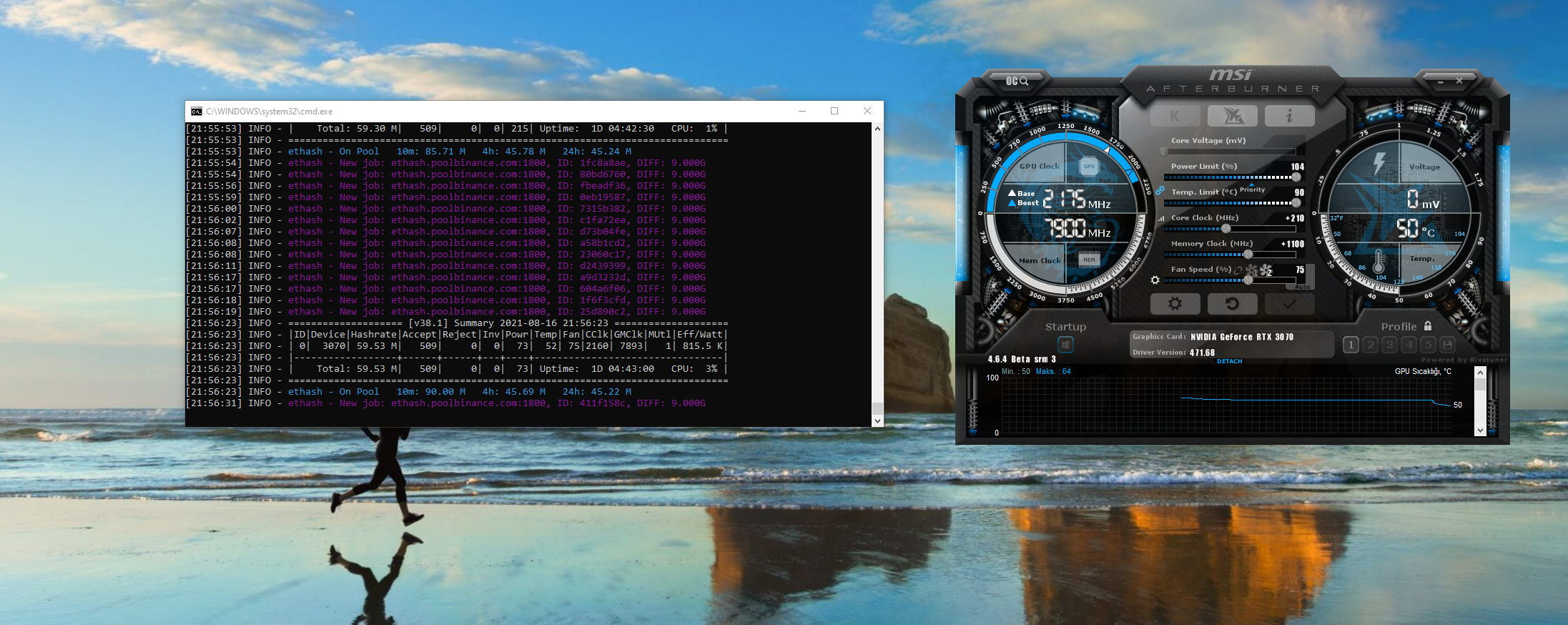The width and height of the screenshot is (1568, 625).
Task: Click the GPU chip icon in clock gauge
Action: pos(1089,167)
